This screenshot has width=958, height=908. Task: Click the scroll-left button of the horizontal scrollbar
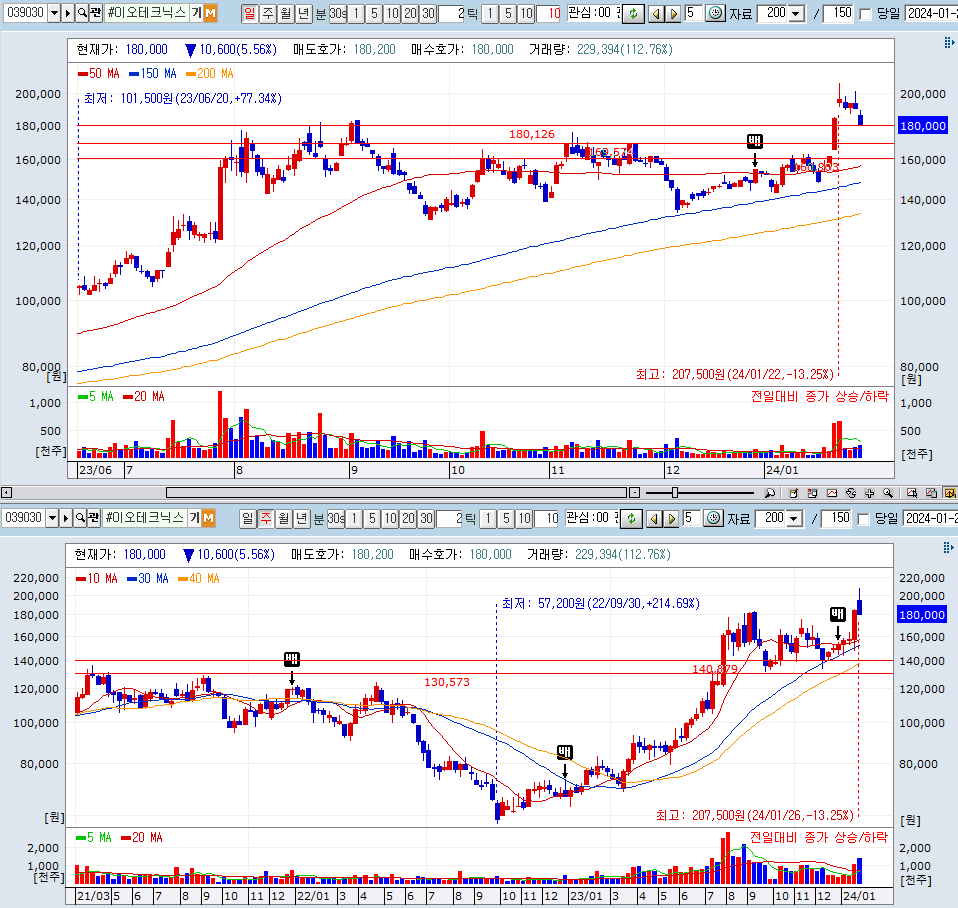(x=5, y=492)
